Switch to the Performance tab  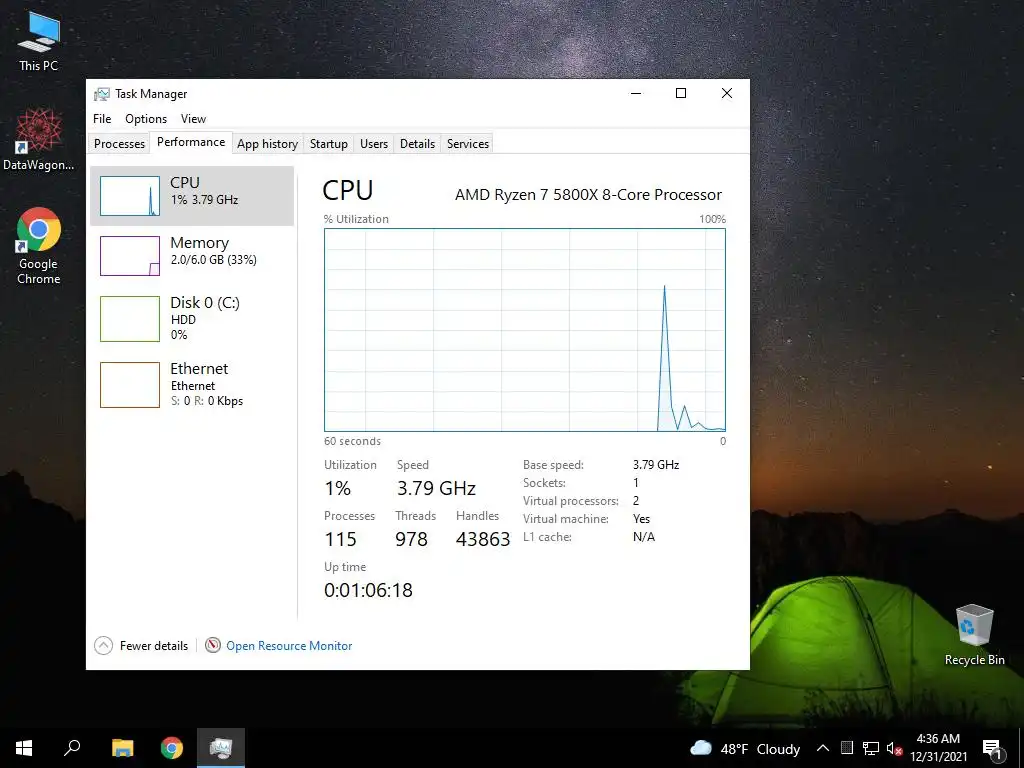tap(191, 142)
